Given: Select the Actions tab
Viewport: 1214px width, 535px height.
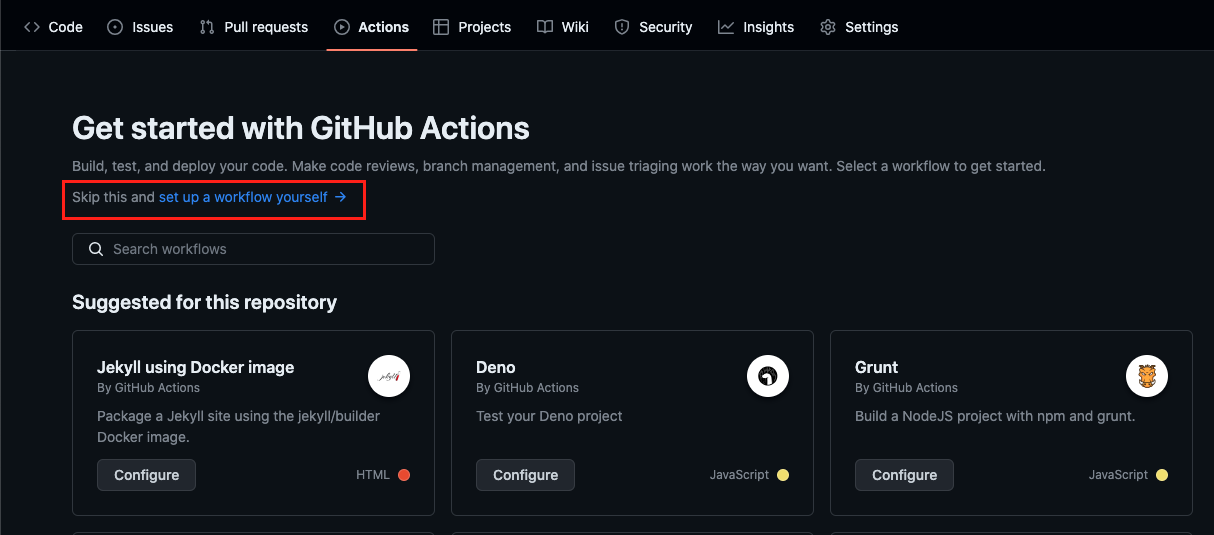Looking at the screenshot, I should (372, 27).
